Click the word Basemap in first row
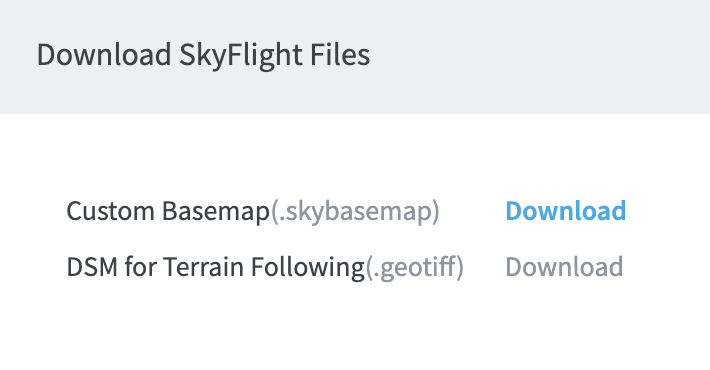Image resolution: width=710 pixels, height=370 pixels. (x=216, y=212)
